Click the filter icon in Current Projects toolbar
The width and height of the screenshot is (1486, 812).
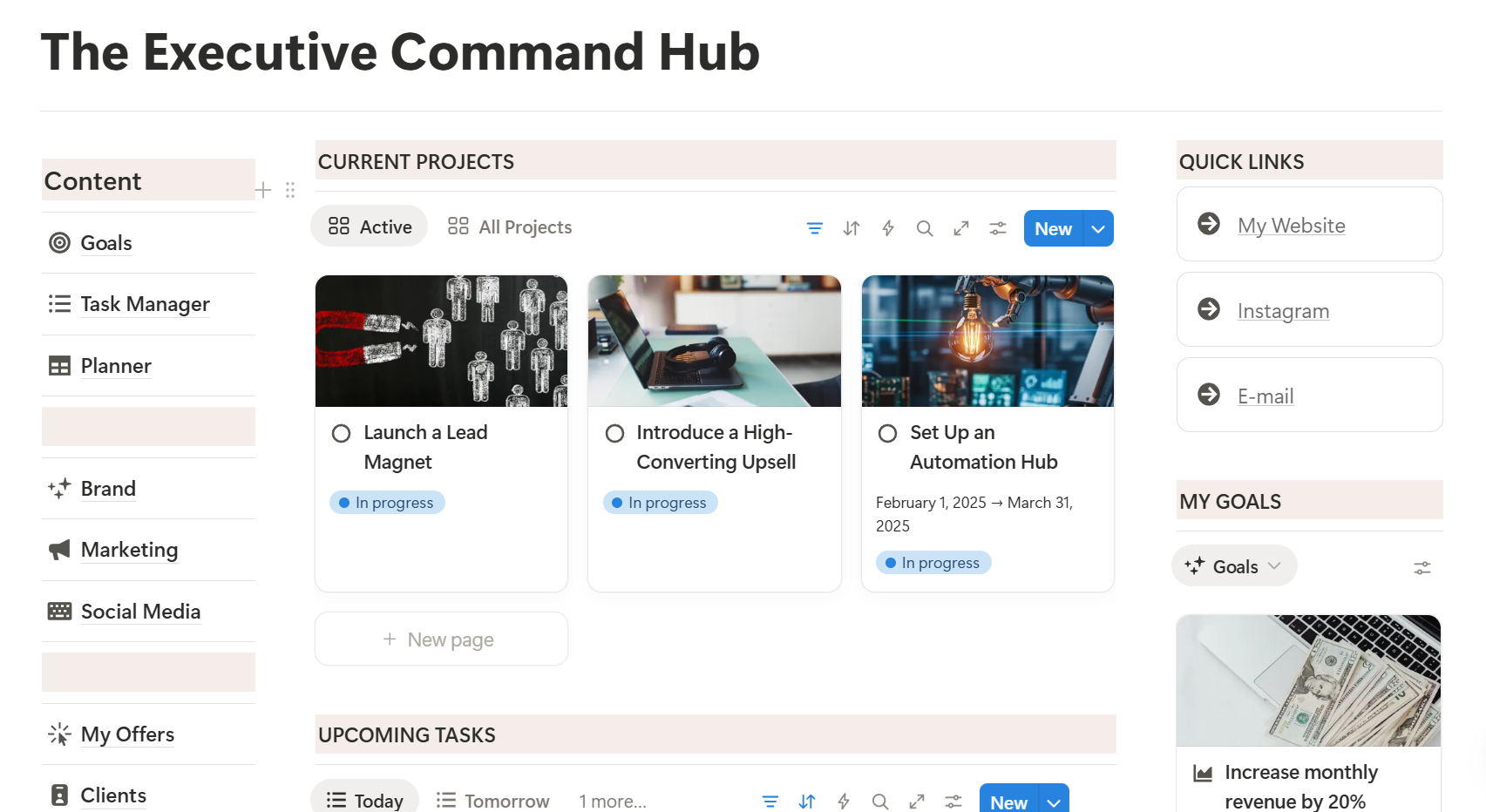(814, 228)
